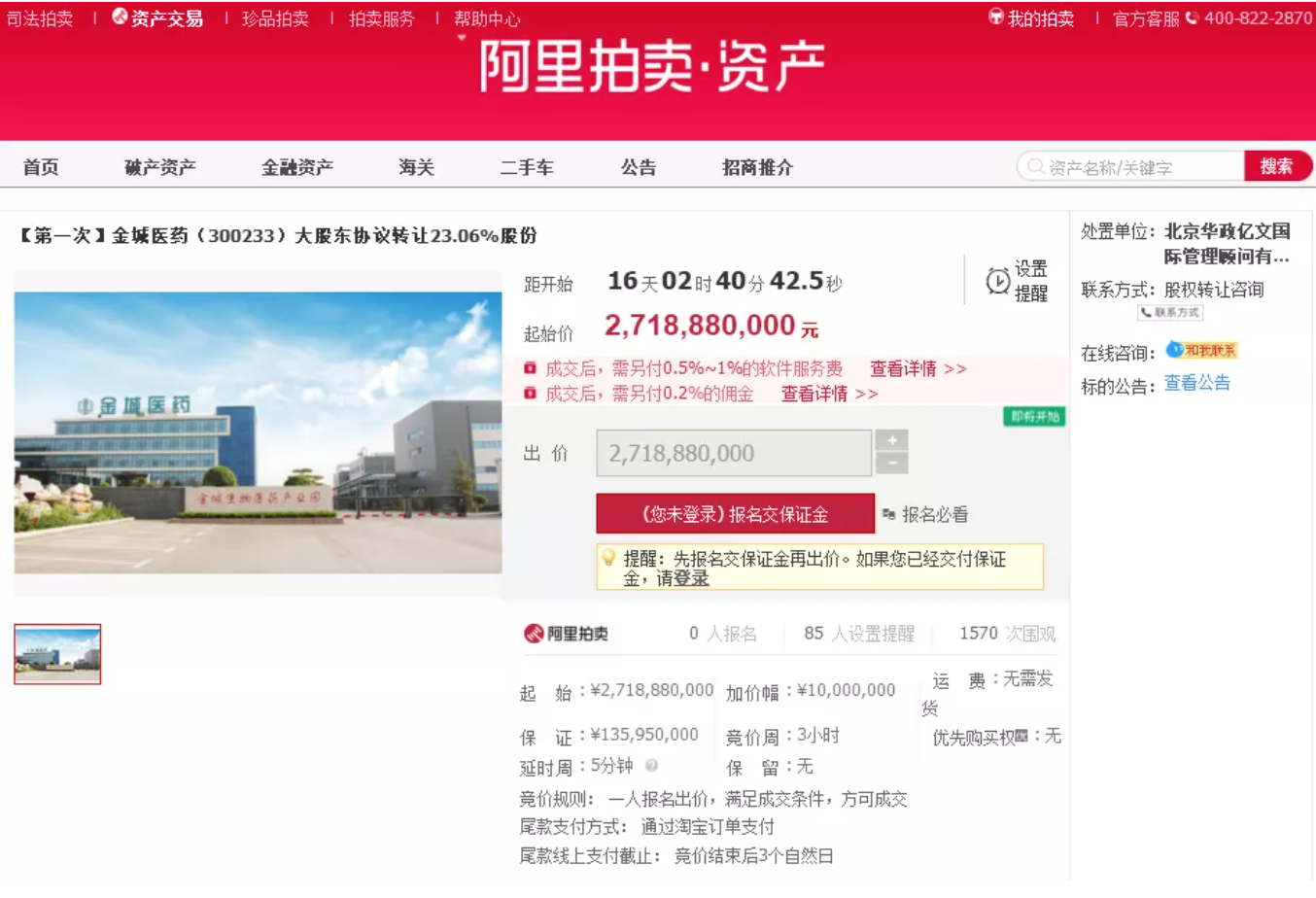
Task: Click 处置单位 北京华政亿文国际管理顾问有… name
Action: pyautogui.click(x=1228, y=244)
